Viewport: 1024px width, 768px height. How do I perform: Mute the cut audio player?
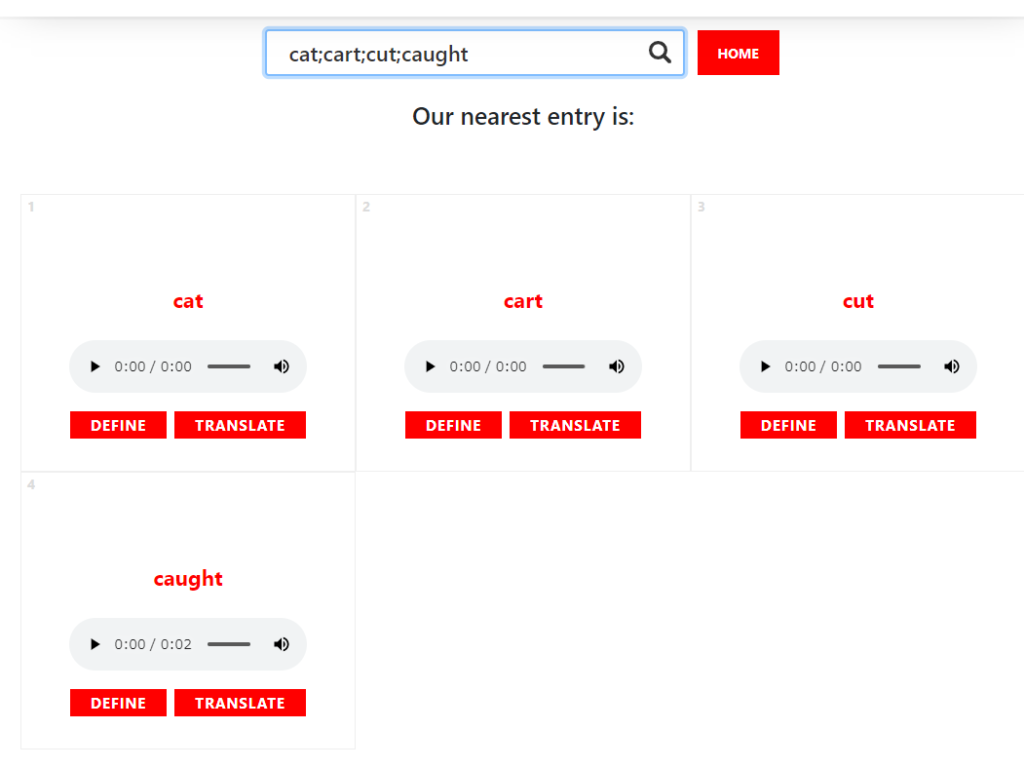[952, 366]
